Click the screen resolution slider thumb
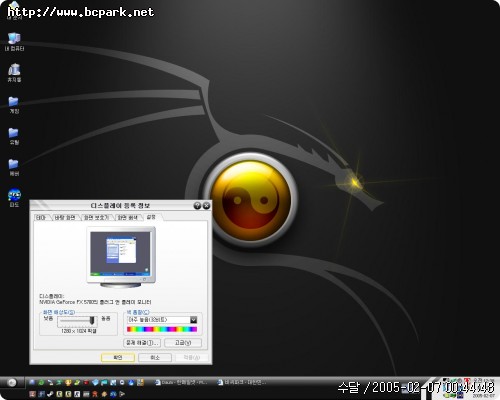This screenshot has height=400, width=500. click(x=92, y=321)
